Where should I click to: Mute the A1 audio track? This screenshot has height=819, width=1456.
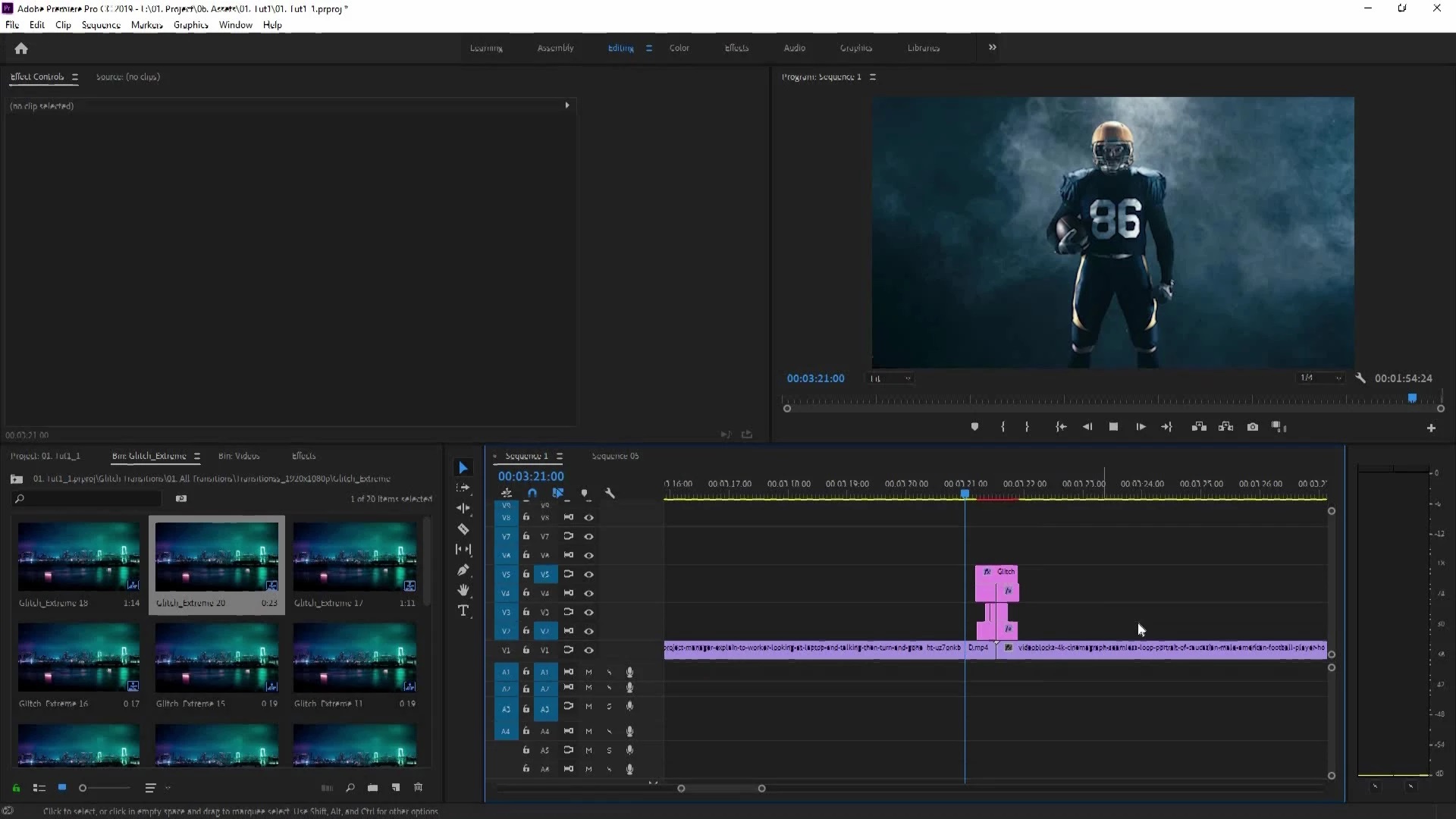click(x=589, y=672)
